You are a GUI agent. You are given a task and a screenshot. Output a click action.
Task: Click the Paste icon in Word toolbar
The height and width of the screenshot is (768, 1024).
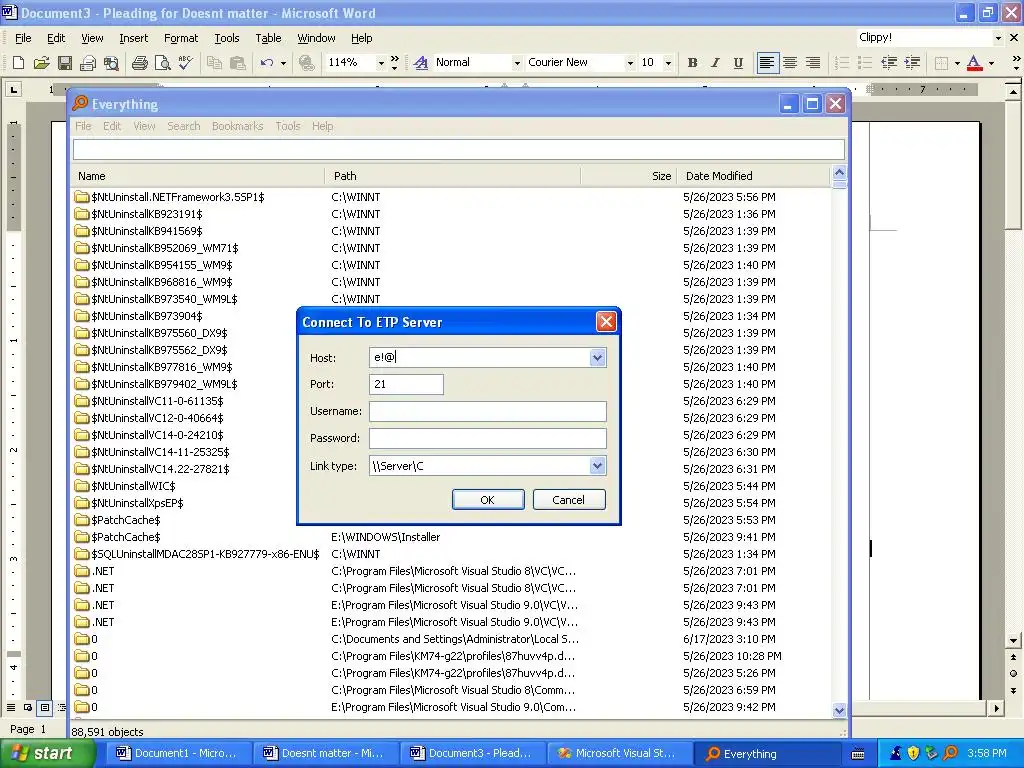pyautogui.click(x=238, y=63)
